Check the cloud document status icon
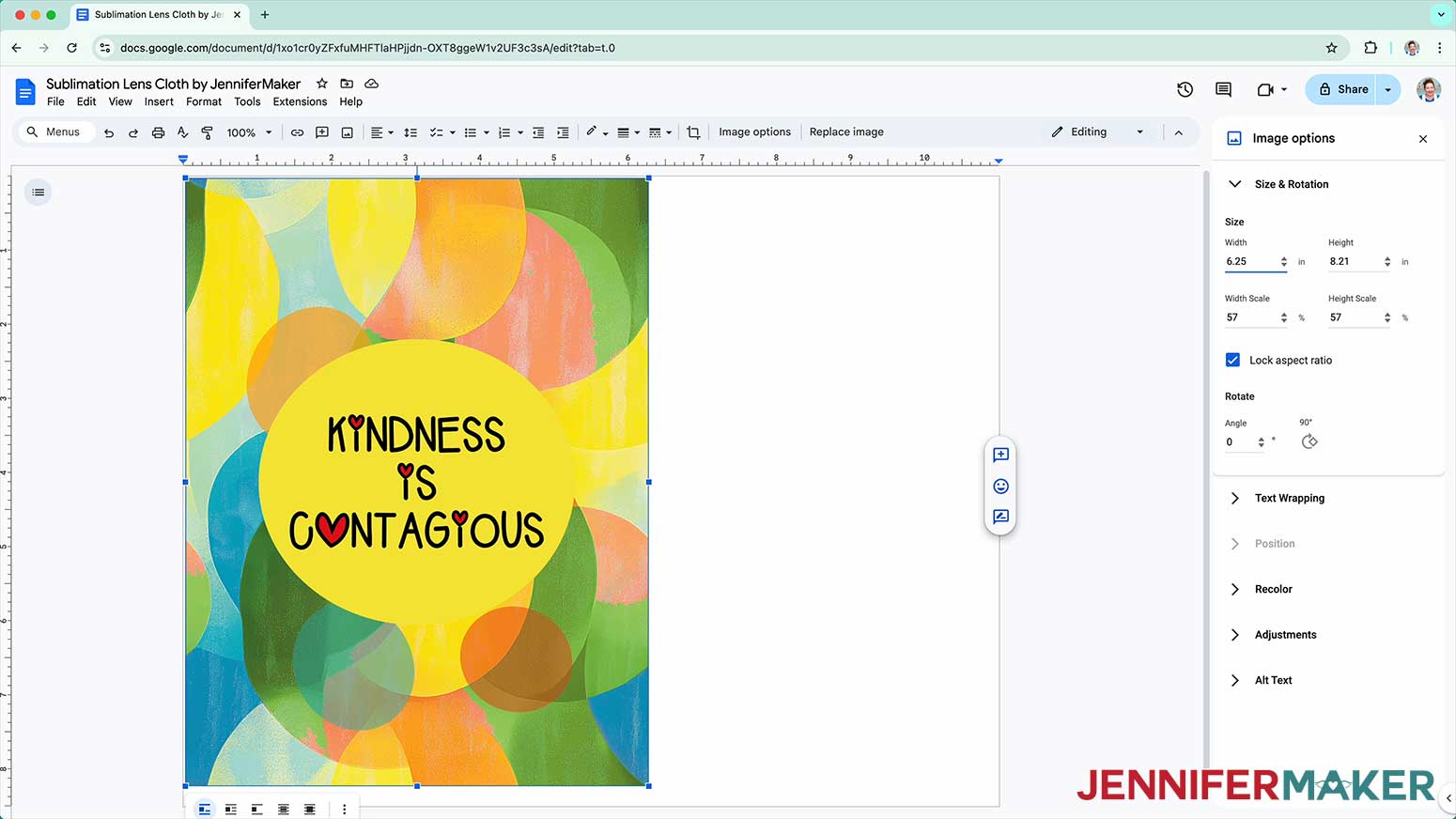 pyautogui.click(x=372, y=84)
